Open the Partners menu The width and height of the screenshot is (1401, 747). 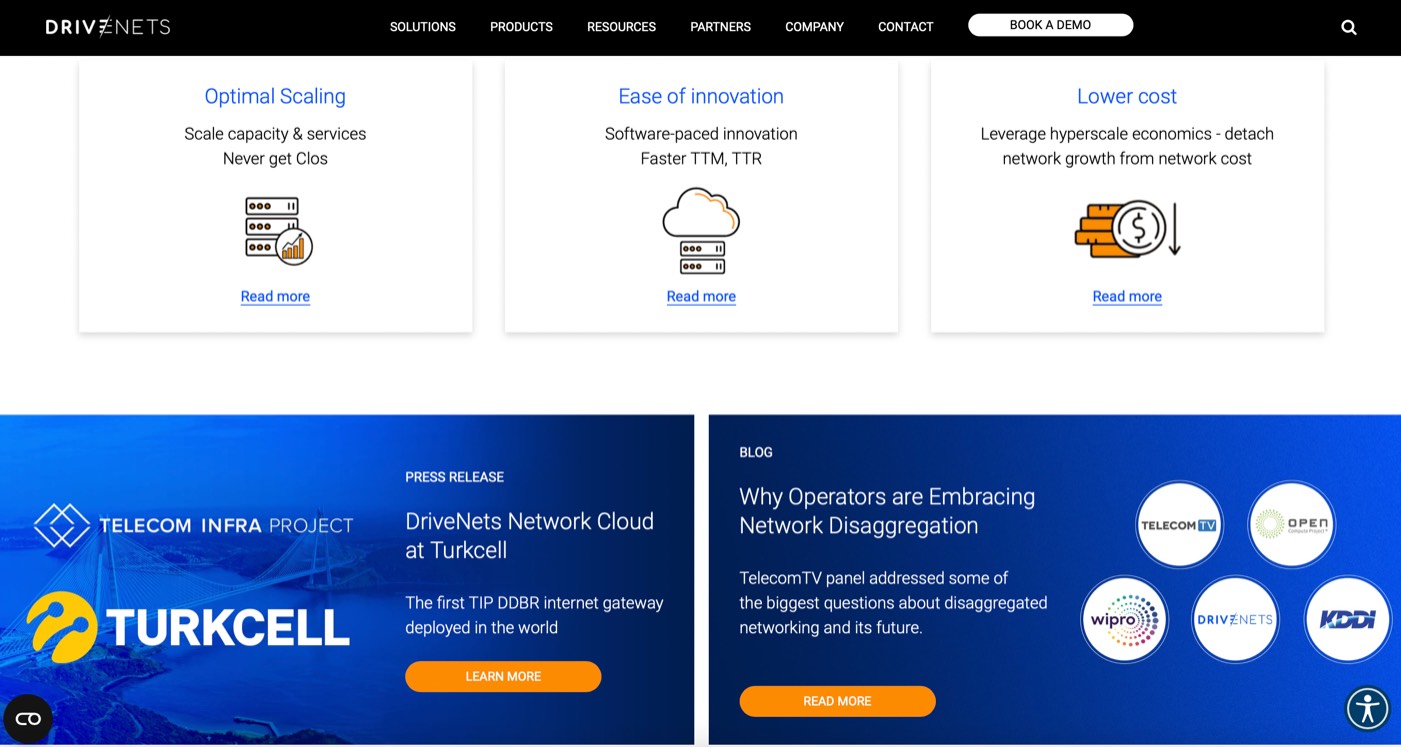[x=720, y=27]
